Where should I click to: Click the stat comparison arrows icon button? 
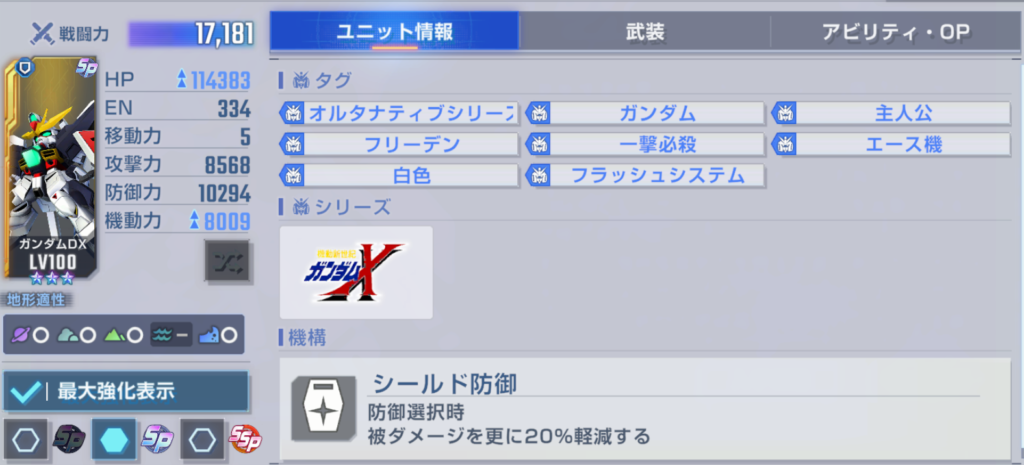(x=227, y=261)
